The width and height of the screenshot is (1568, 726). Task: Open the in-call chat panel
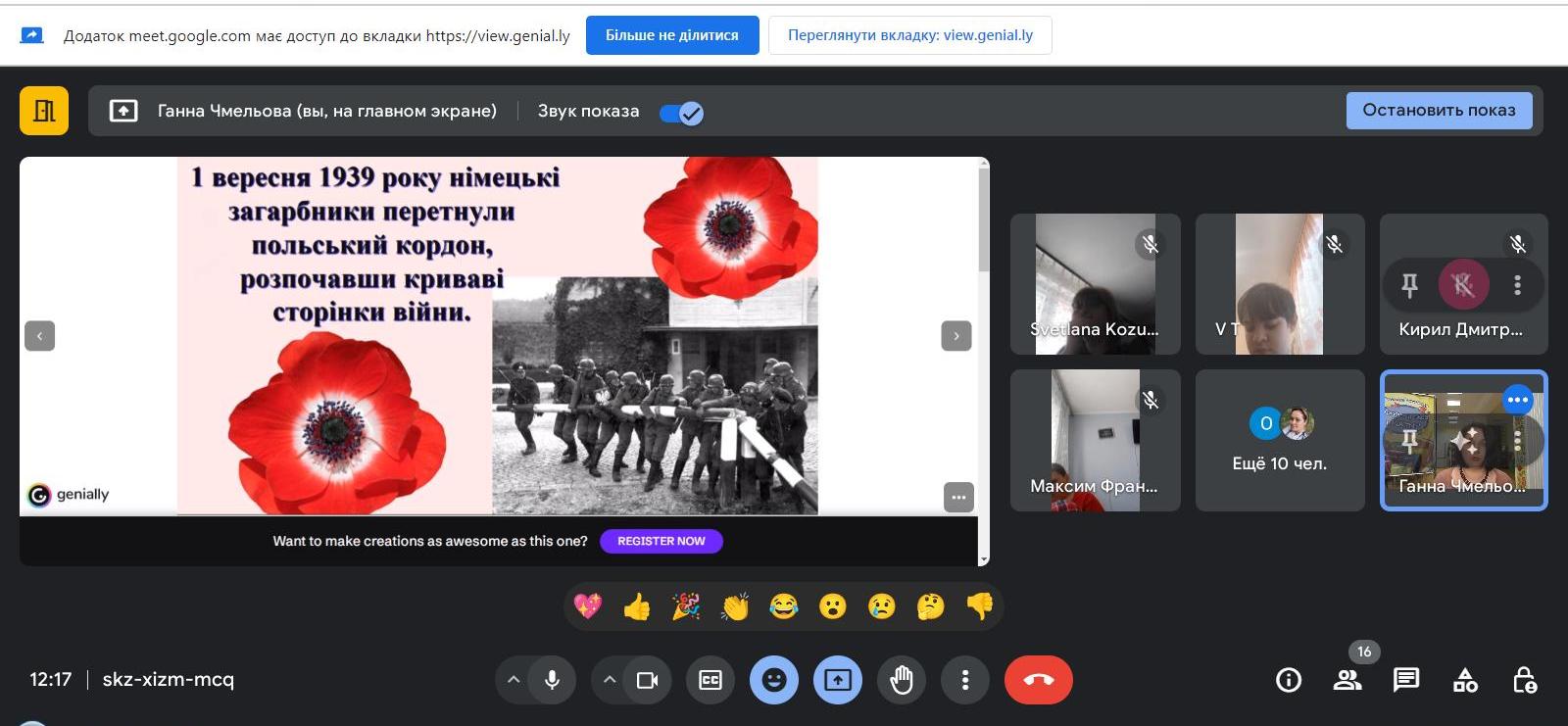(1406, 680)
